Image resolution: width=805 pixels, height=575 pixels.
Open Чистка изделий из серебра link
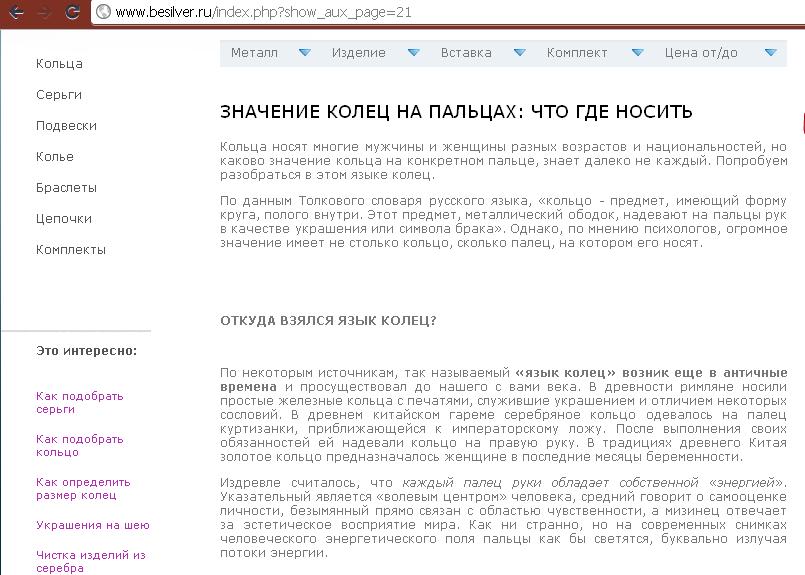tap(91, 562)
